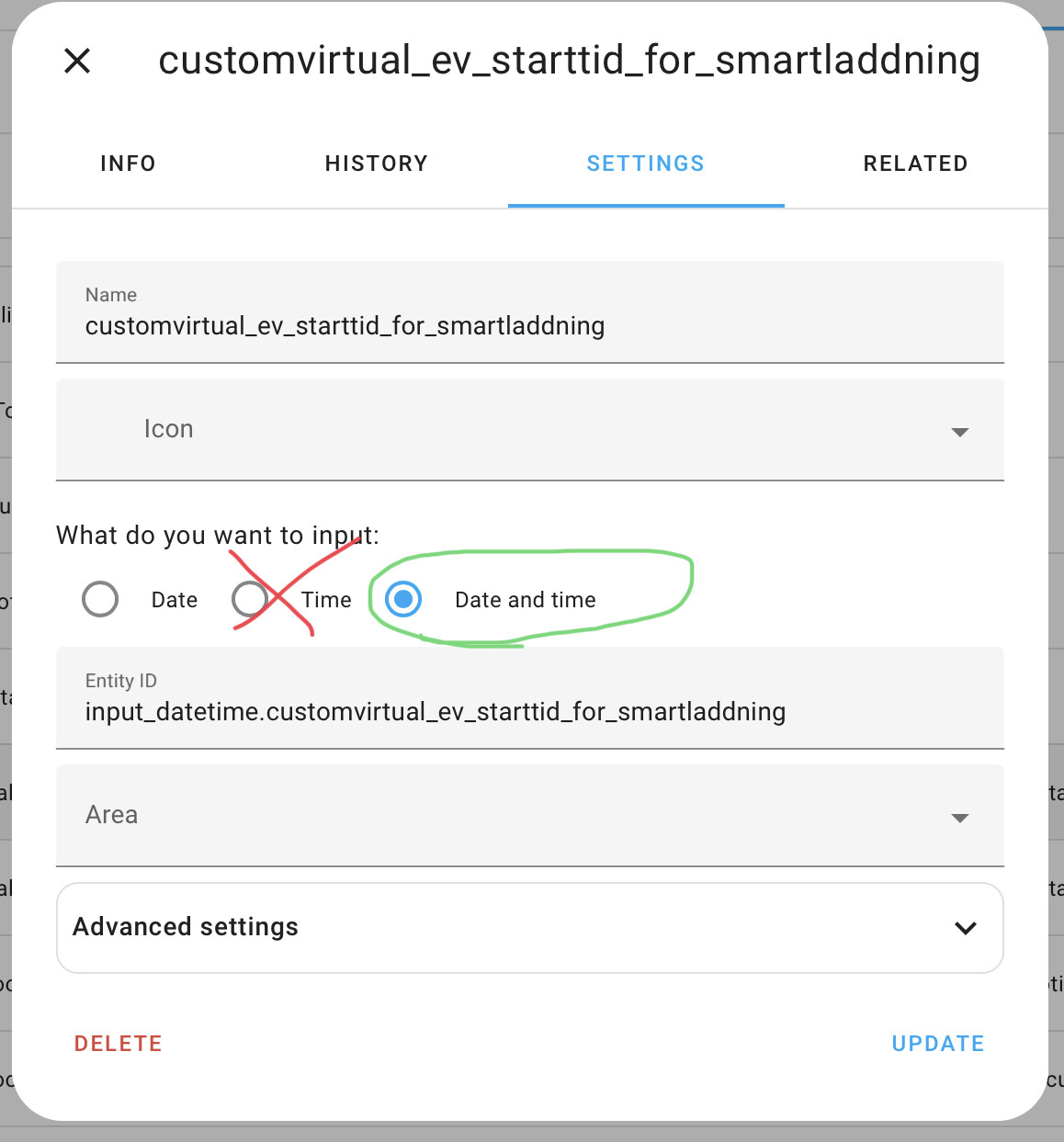The width and height of the screenshot is (1064, 1142).
Task: Switch to the INFO tab
Action: click(128, 164)
